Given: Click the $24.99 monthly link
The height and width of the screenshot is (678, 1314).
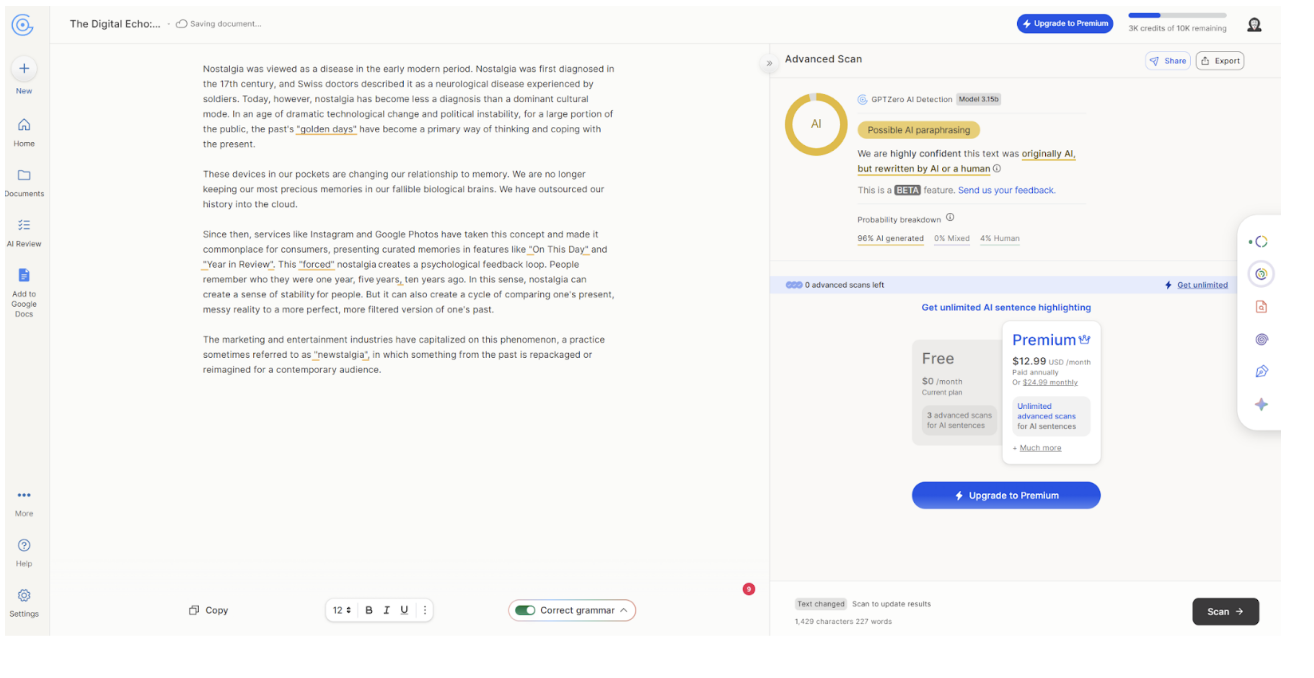Looking at the screenshot, I should tap(1050, 382).
